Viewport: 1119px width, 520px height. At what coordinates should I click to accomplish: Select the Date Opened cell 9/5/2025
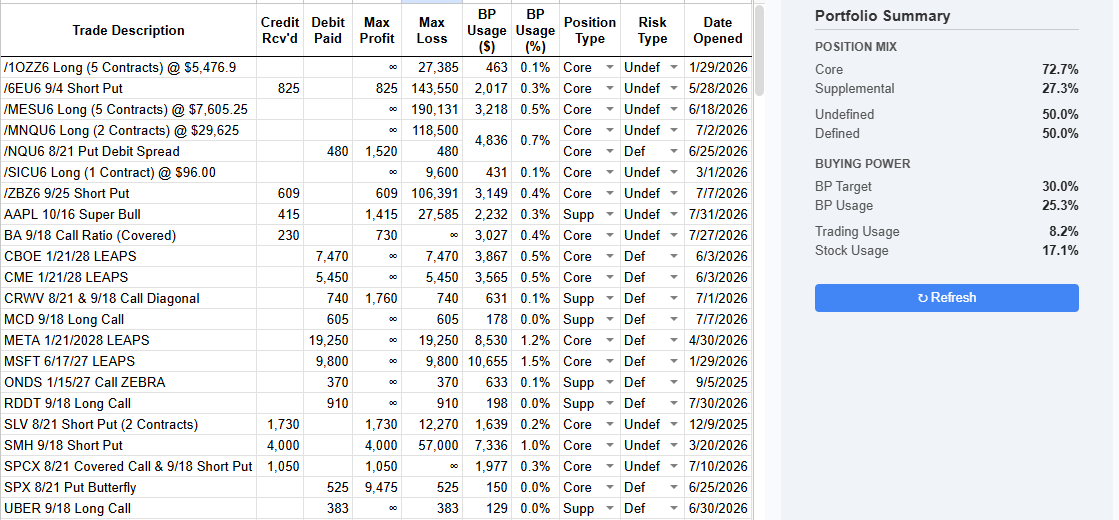coord(718,382)
